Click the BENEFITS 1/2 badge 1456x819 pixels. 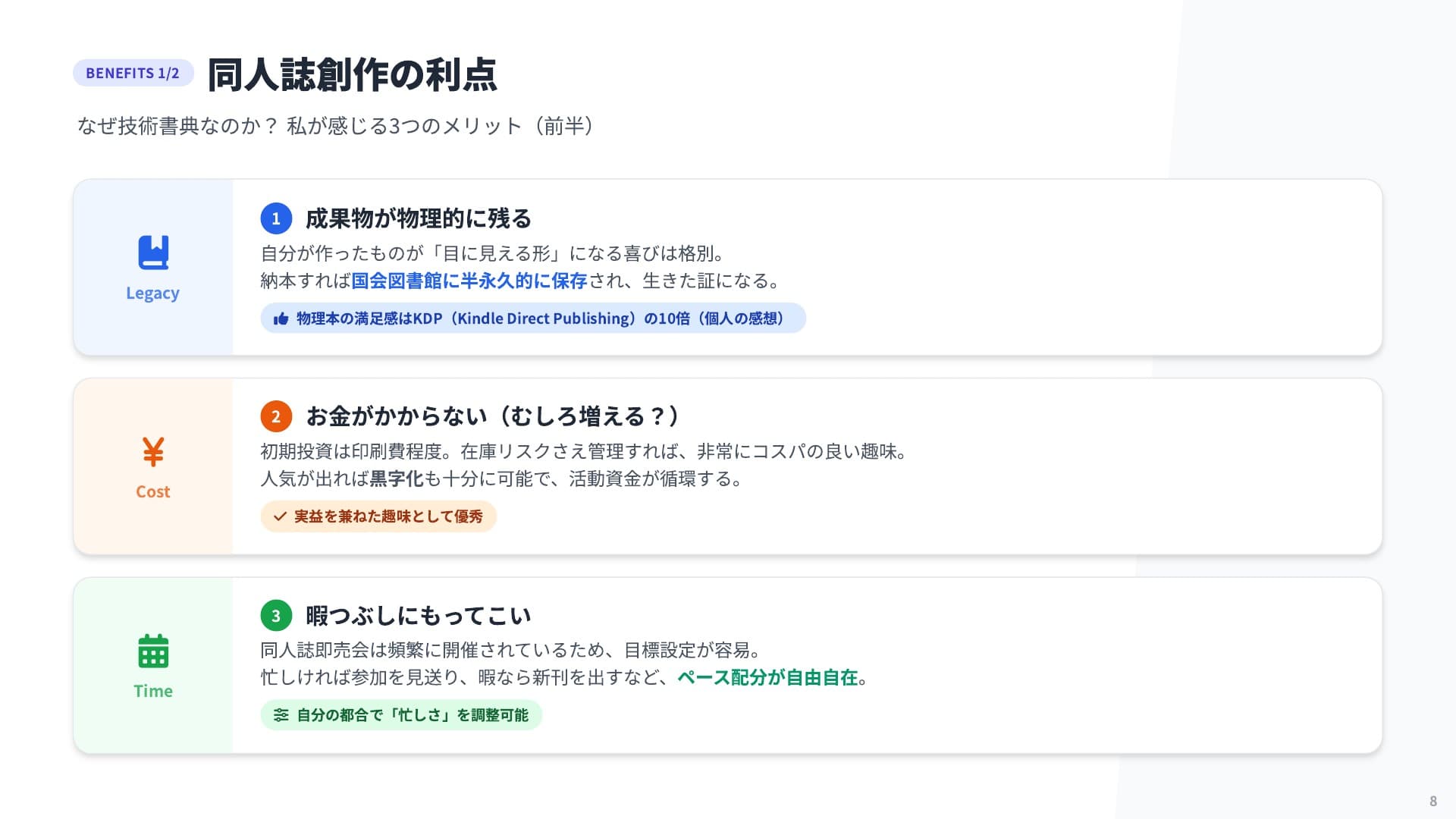pos(133,73)
